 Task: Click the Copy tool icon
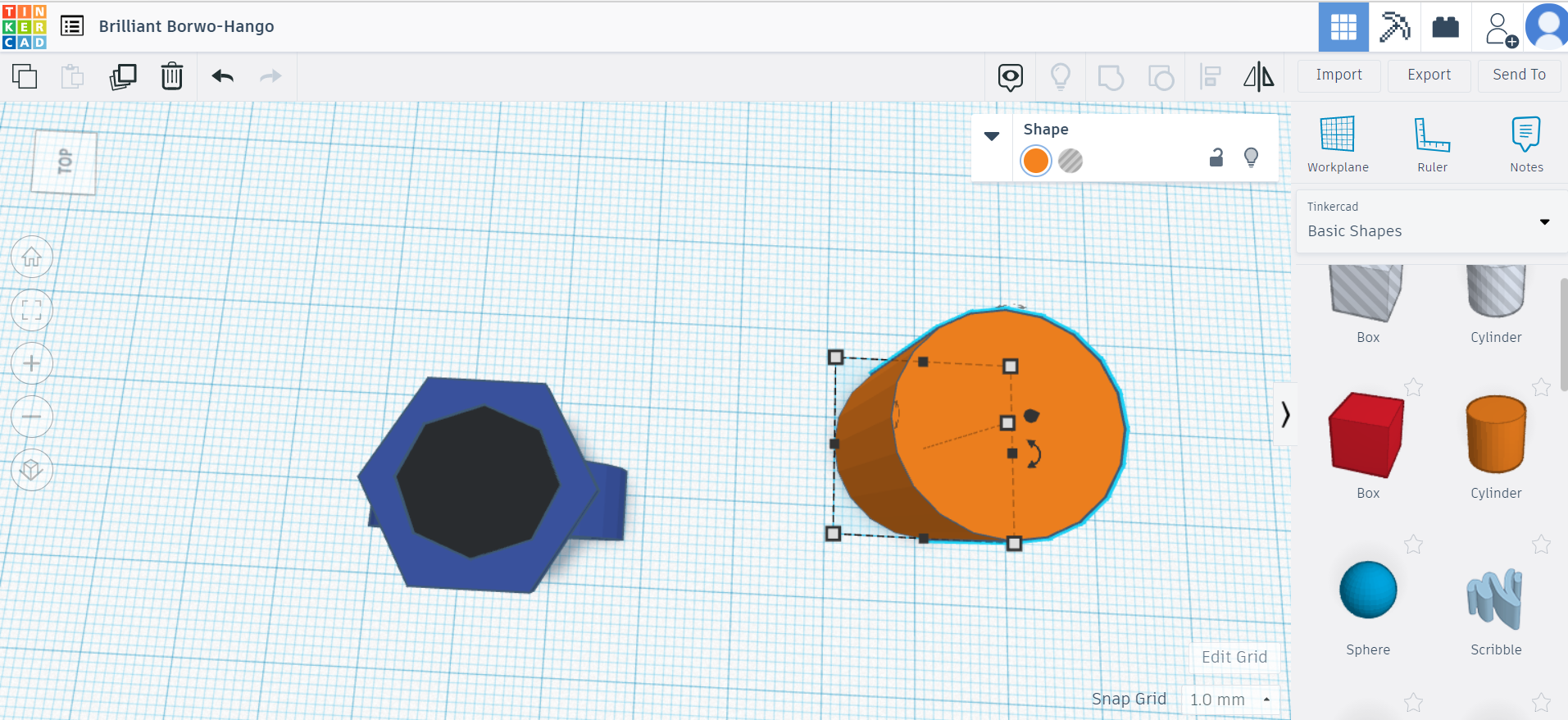pos(25,76)
